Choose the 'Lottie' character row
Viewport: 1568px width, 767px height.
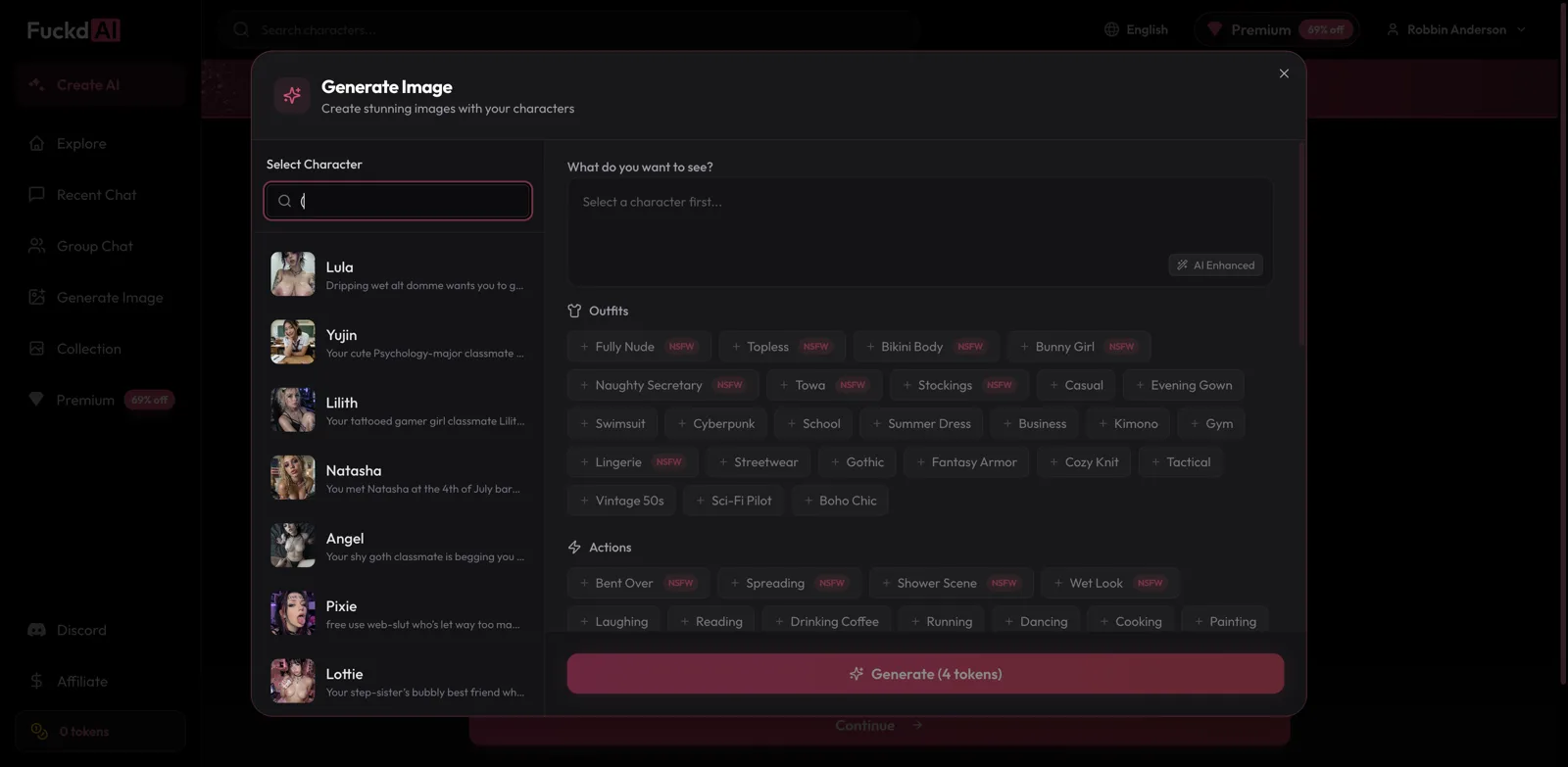click(398, 681)
